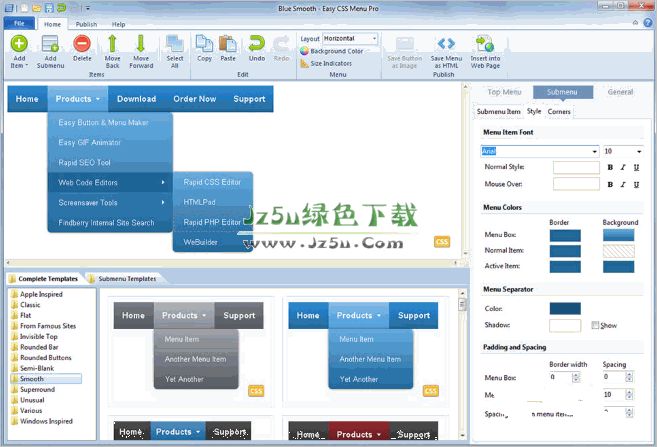
Task: Click Download in menu preview
Action: tap(137, 99)
